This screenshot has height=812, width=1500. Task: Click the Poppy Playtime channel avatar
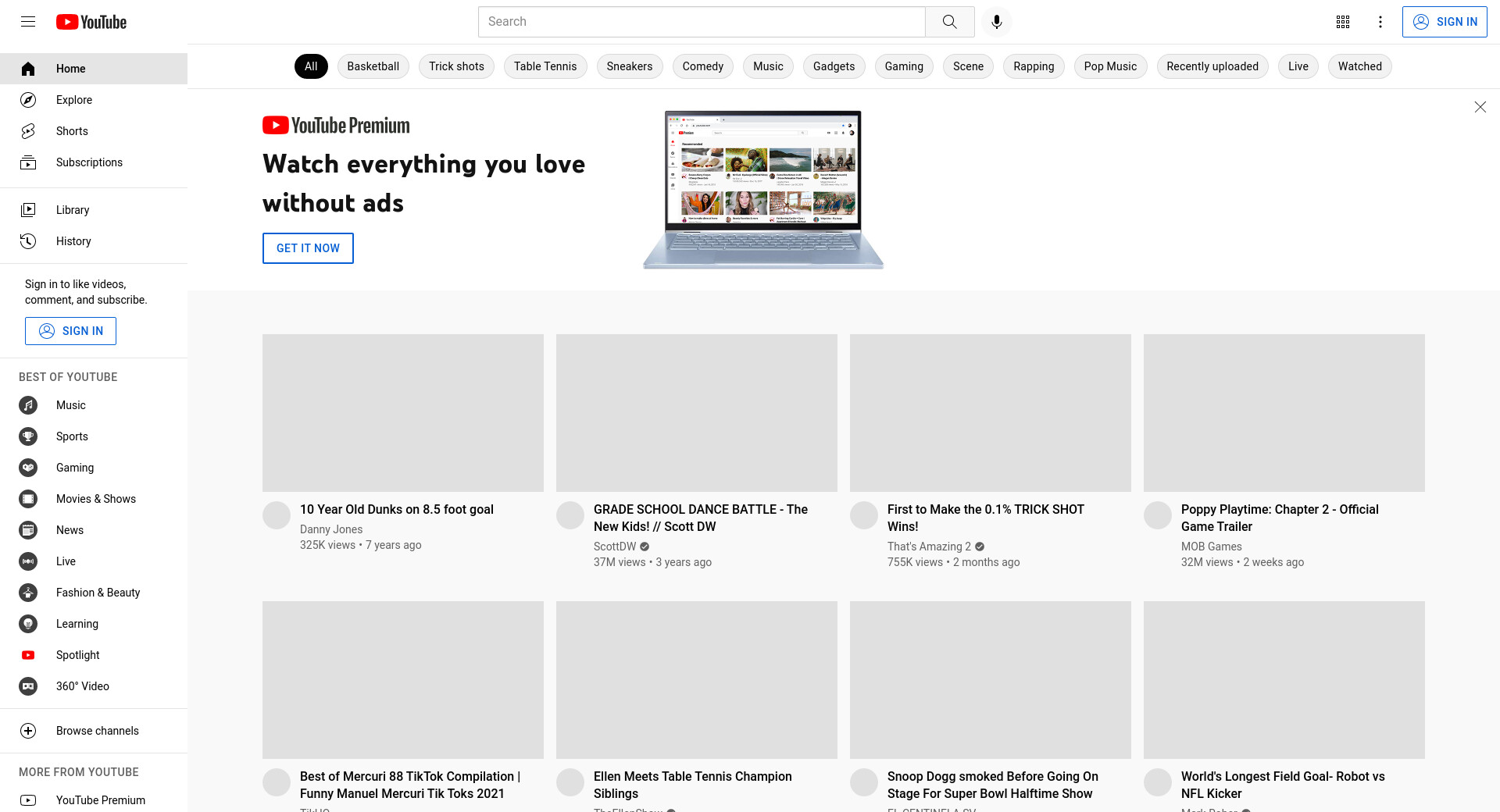1158,515
